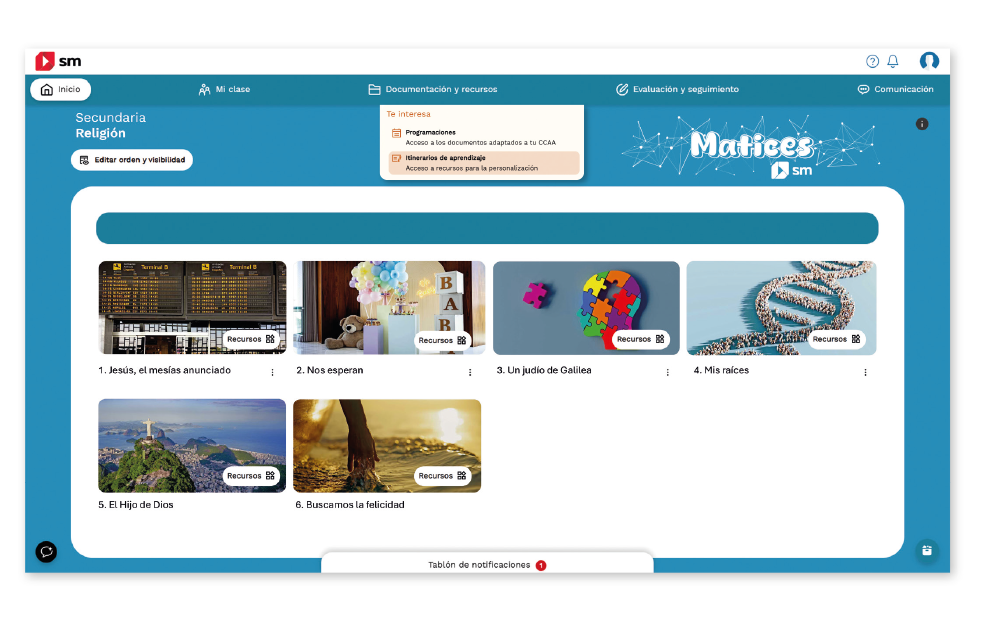Image resolution: width=982 pixels, height=629 pixels.
Task: Click the info icon beside Matices banner
Action: click(x=922, y=124)
